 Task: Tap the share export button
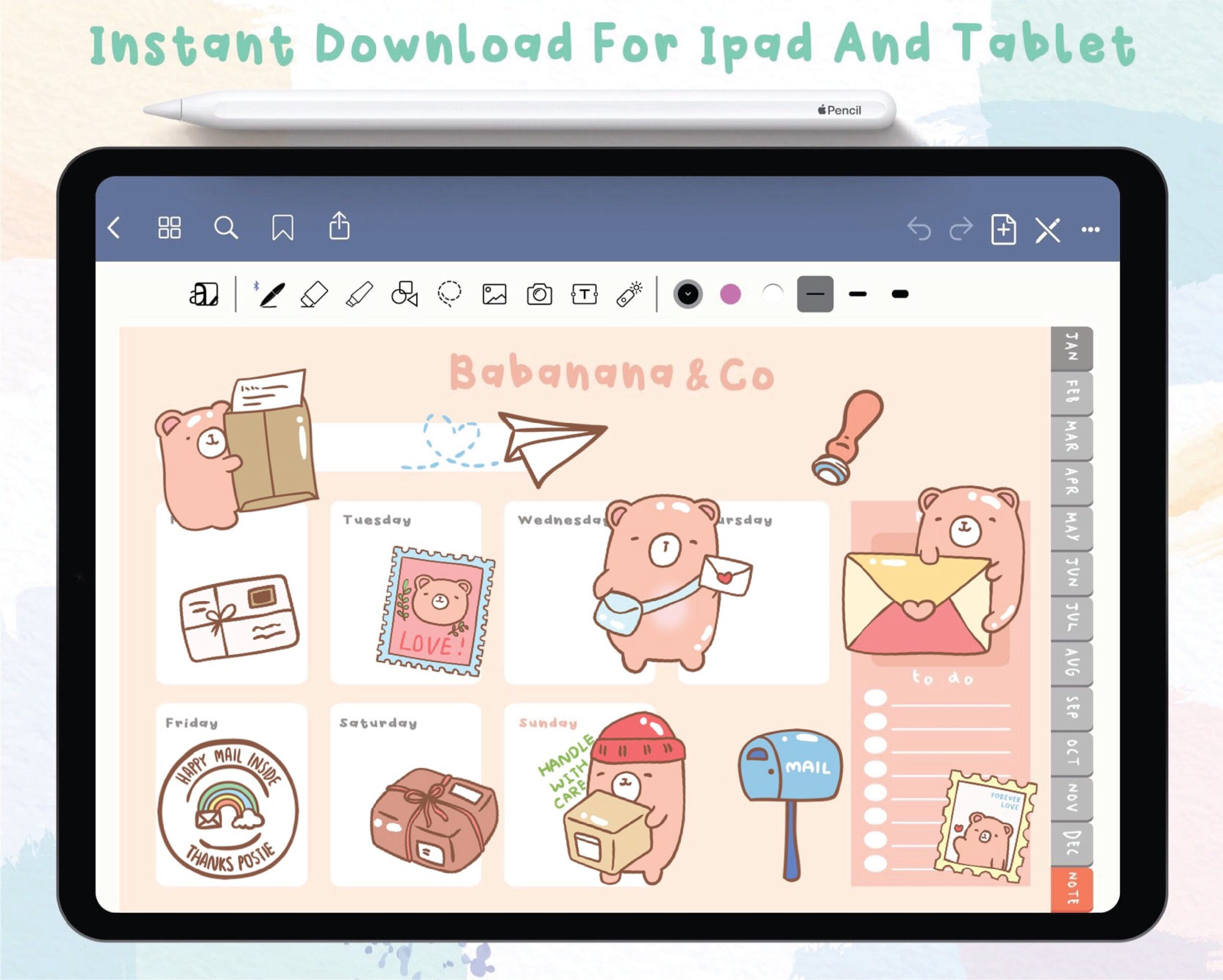[339, 226]
